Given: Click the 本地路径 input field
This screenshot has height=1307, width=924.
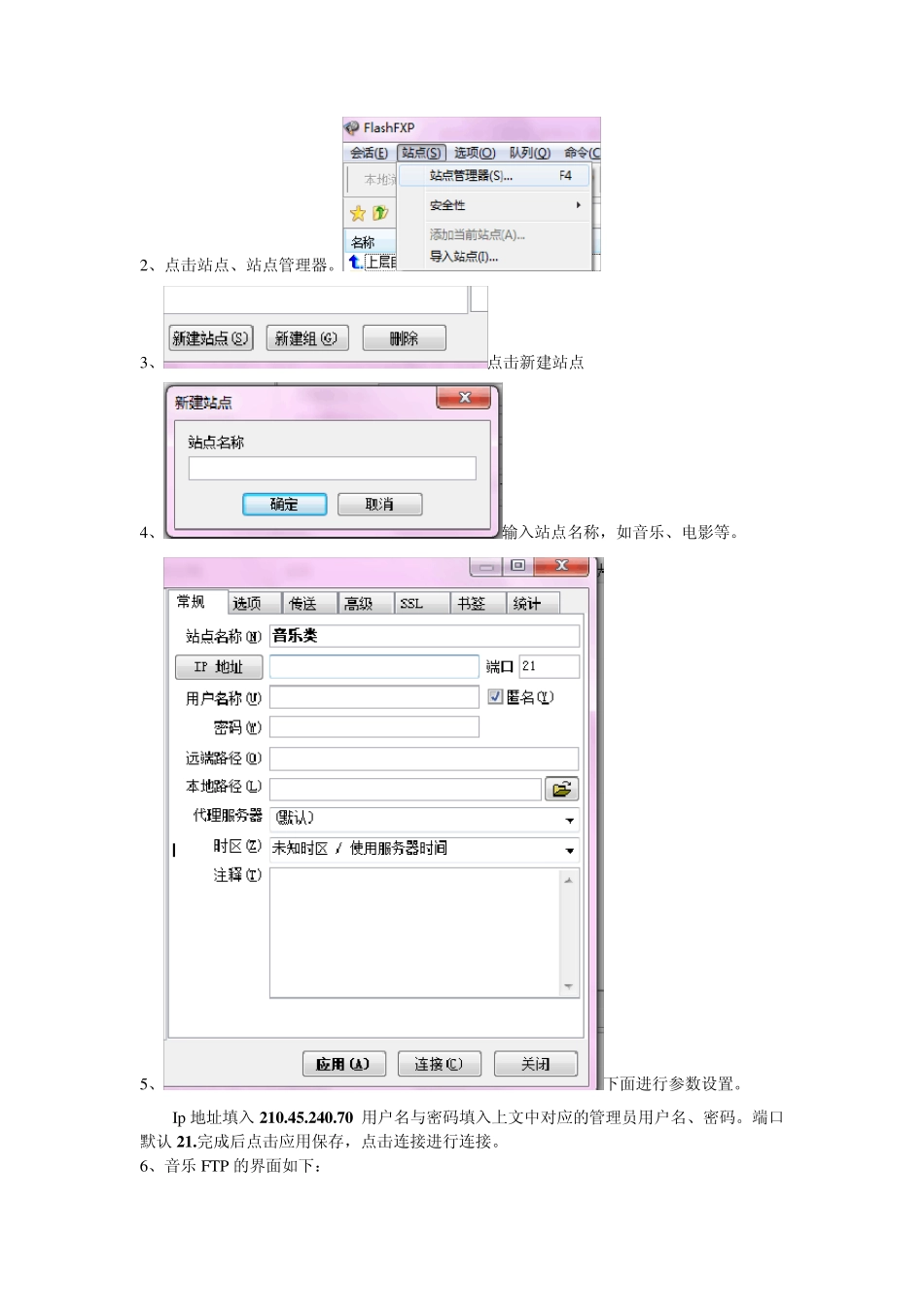Looking at the screenshot, I should tap(406, 789).
